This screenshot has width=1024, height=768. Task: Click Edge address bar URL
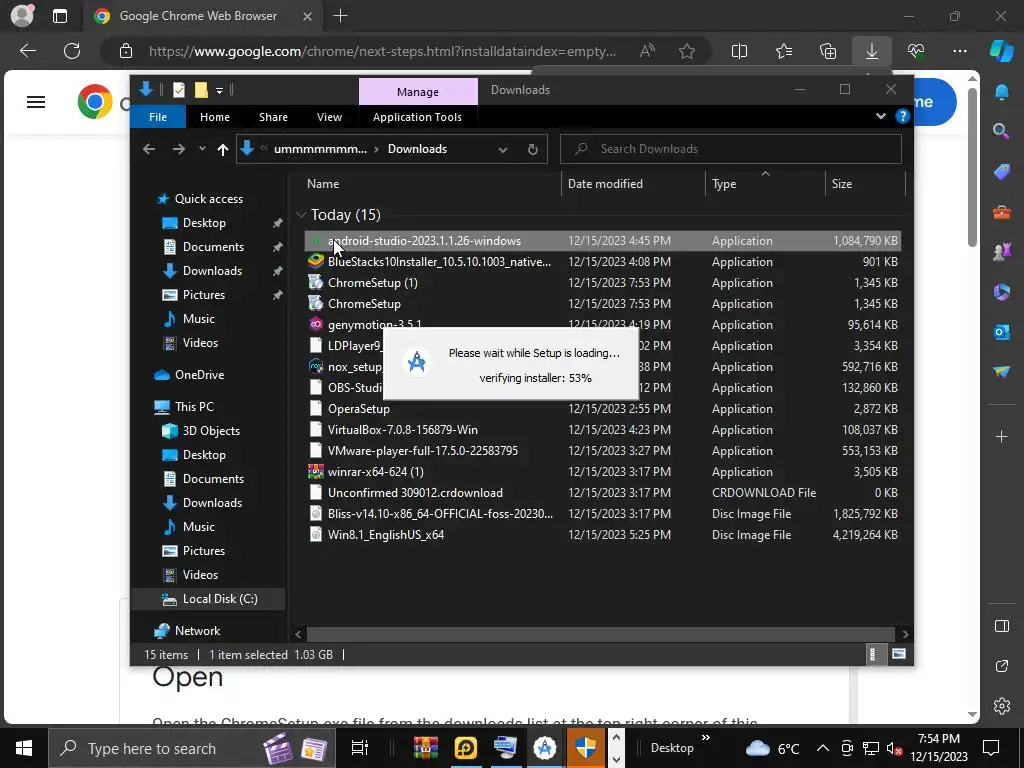pyautogui.click(x=382, y=51)
